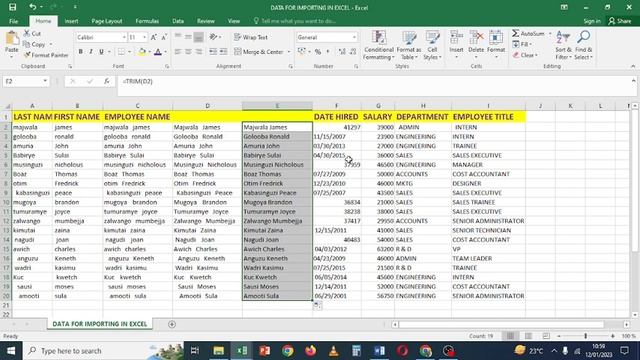Click the Font Color A icon

click(x=158, y=52)
